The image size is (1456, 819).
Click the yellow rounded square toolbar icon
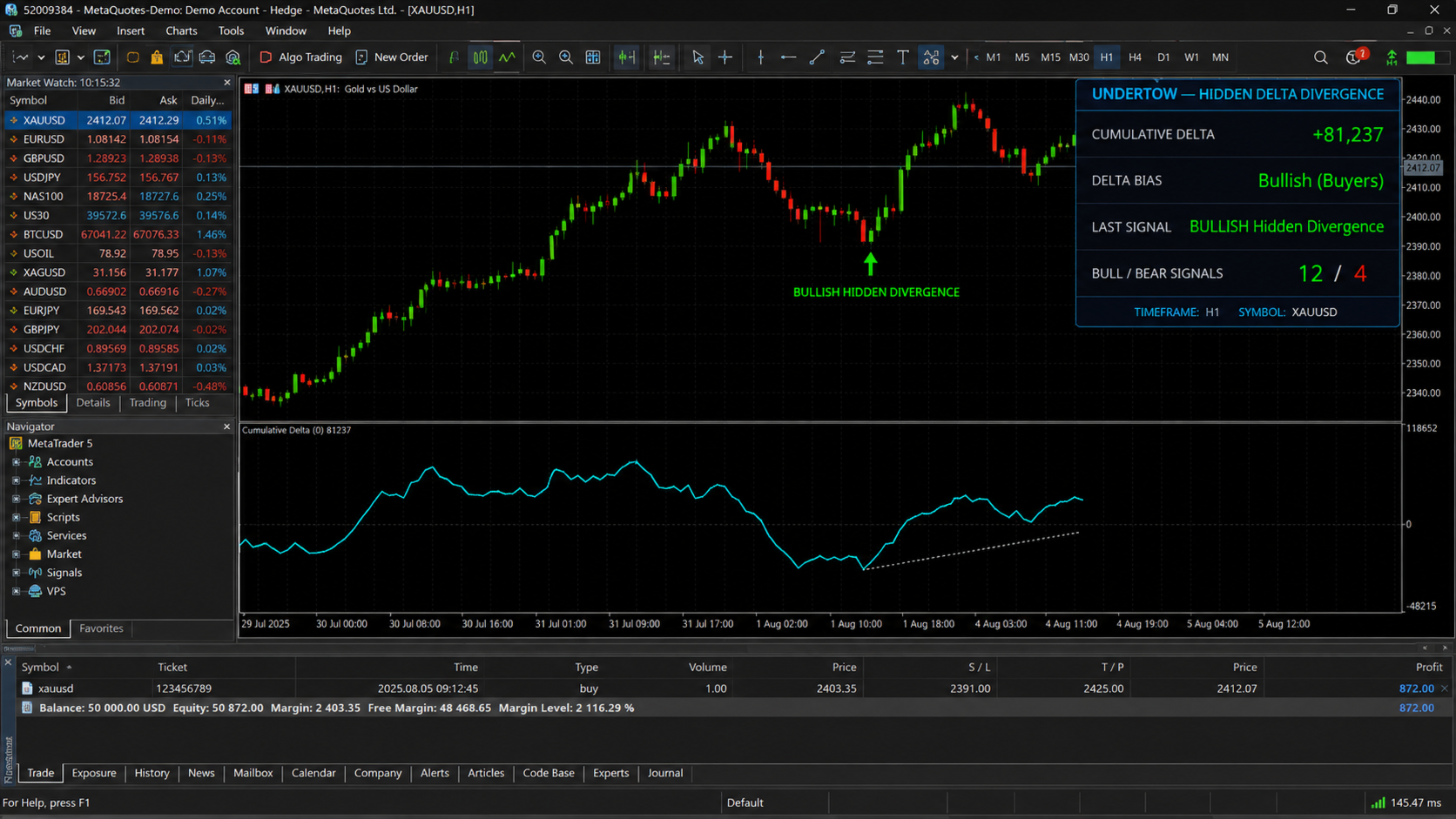(132, 57)
